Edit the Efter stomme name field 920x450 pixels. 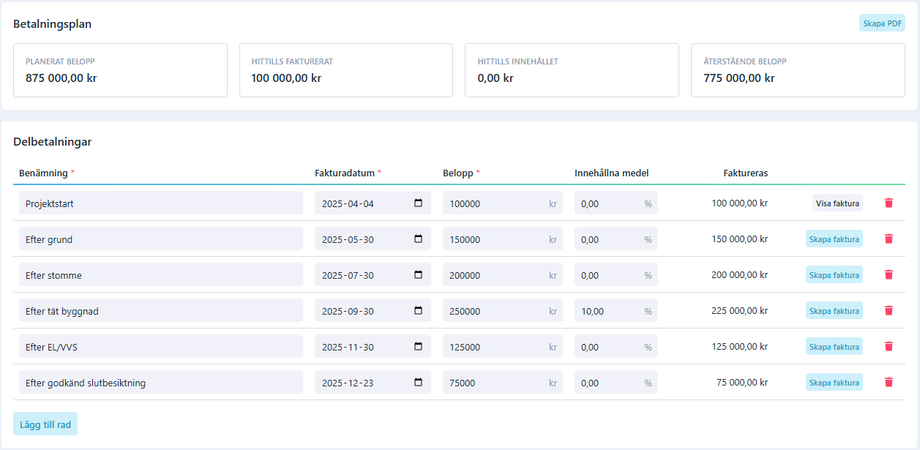[160, 275]
